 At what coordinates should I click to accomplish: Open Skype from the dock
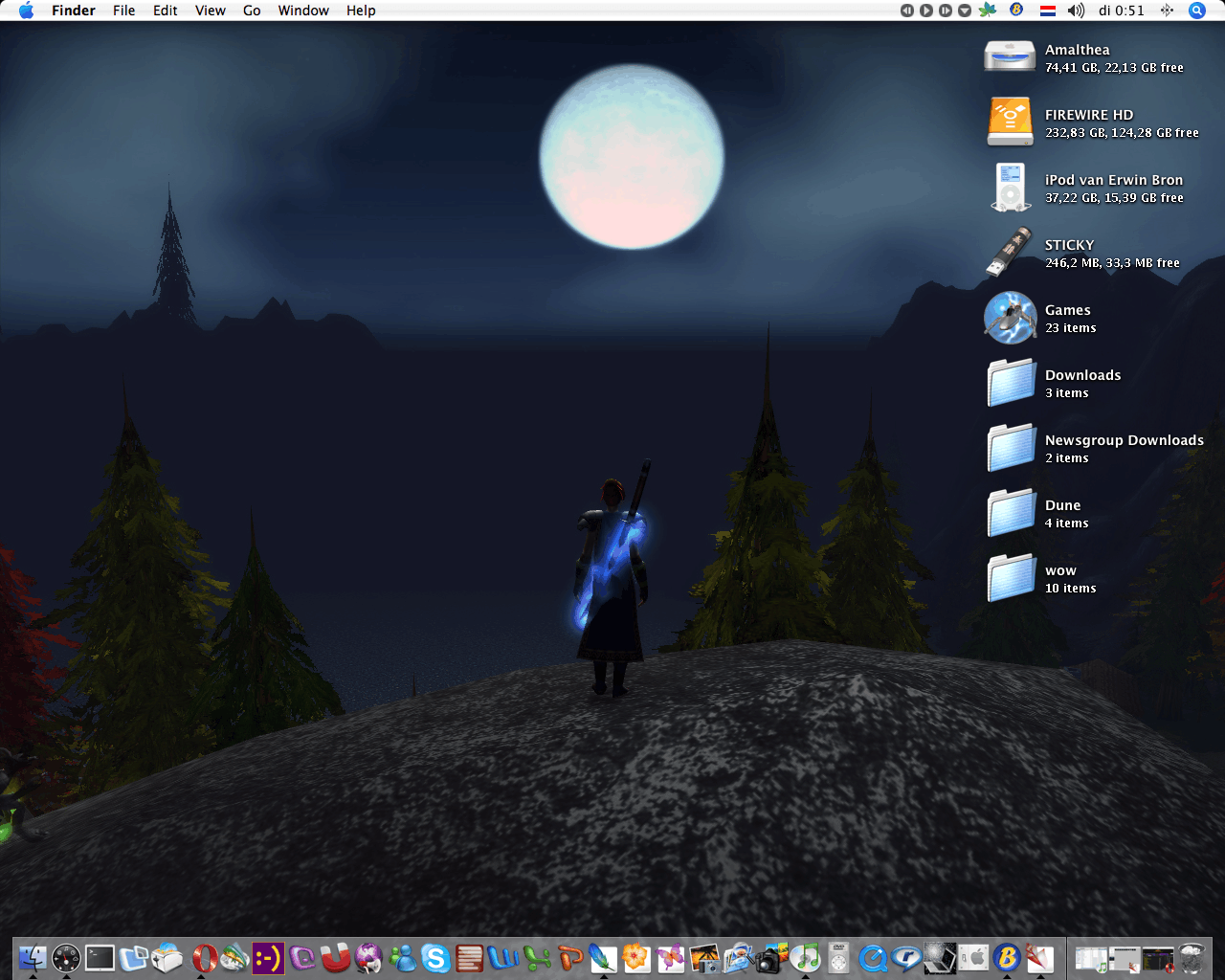point(435,957)
